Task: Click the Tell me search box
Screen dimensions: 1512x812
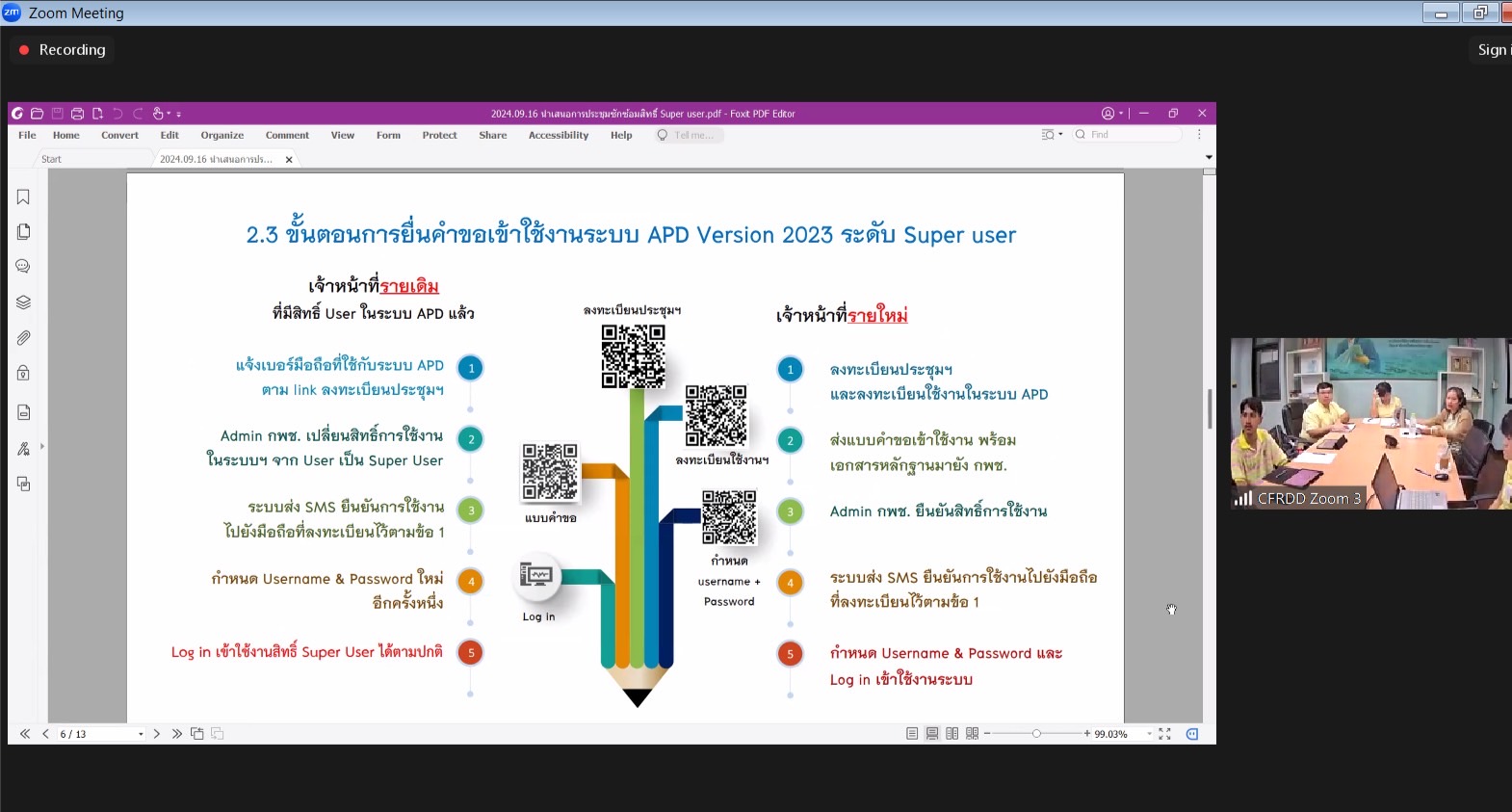Action: tap(689, 136)
